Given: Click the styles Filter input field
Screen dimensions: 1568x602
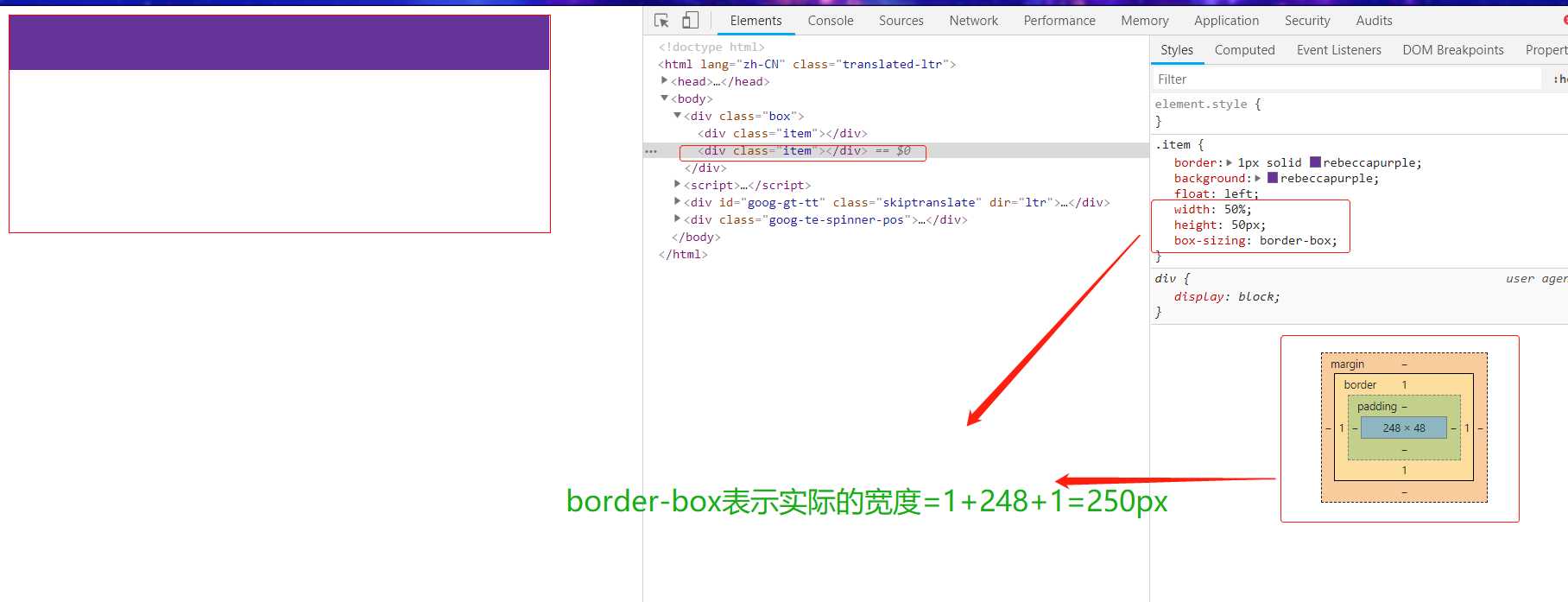Looking at the screenshot, I should pos(1347,79).
